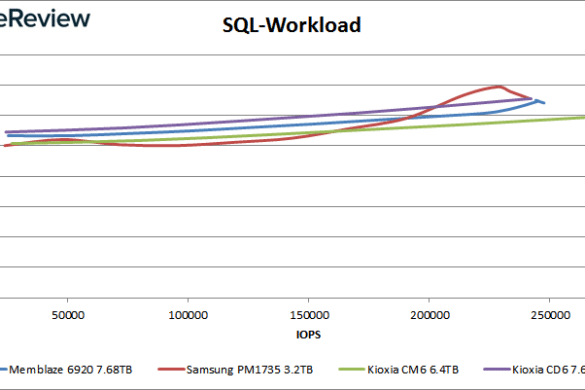Select the 50000 axis value
Viewport: 585px width, 390px height.
[x=68, y=315]
